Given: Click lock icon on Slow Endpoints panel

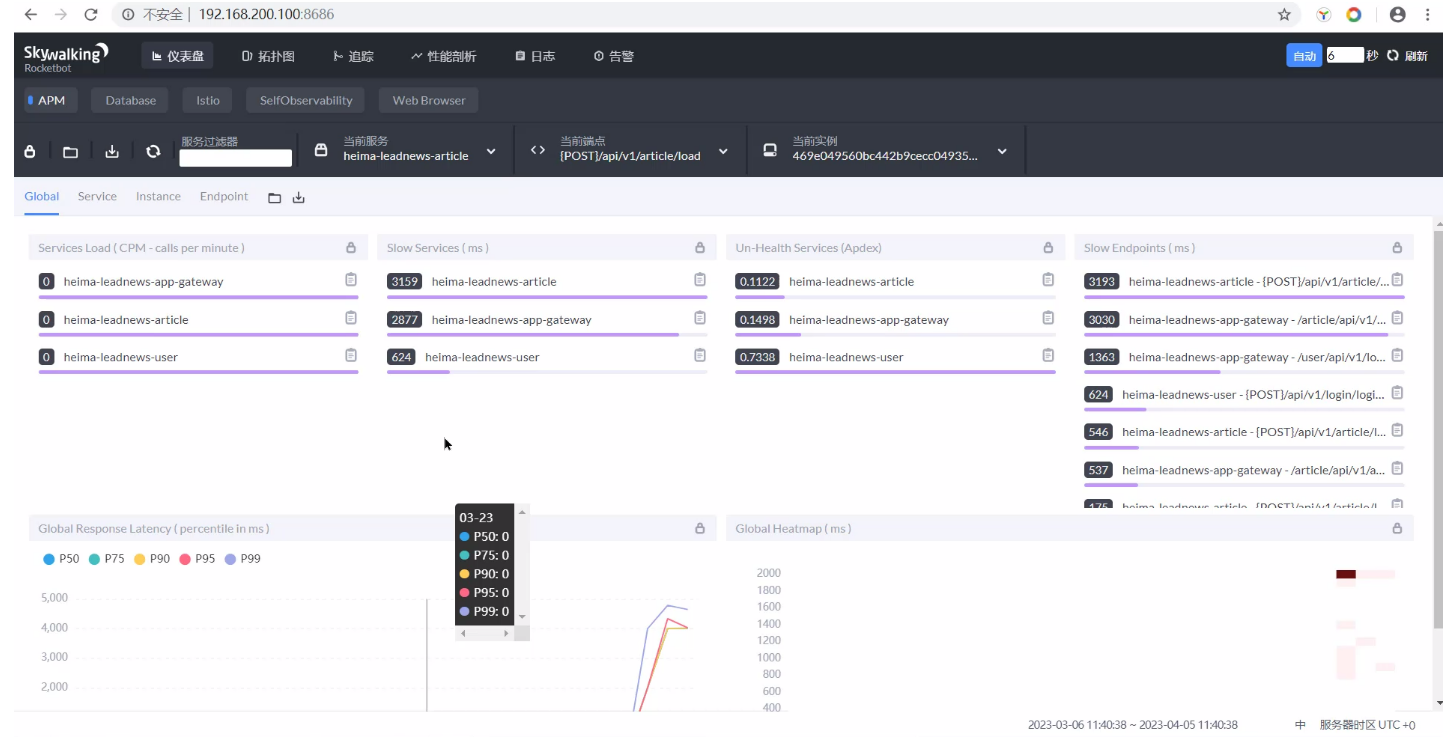Looking at the screenshot, I should coord(1397,248).
